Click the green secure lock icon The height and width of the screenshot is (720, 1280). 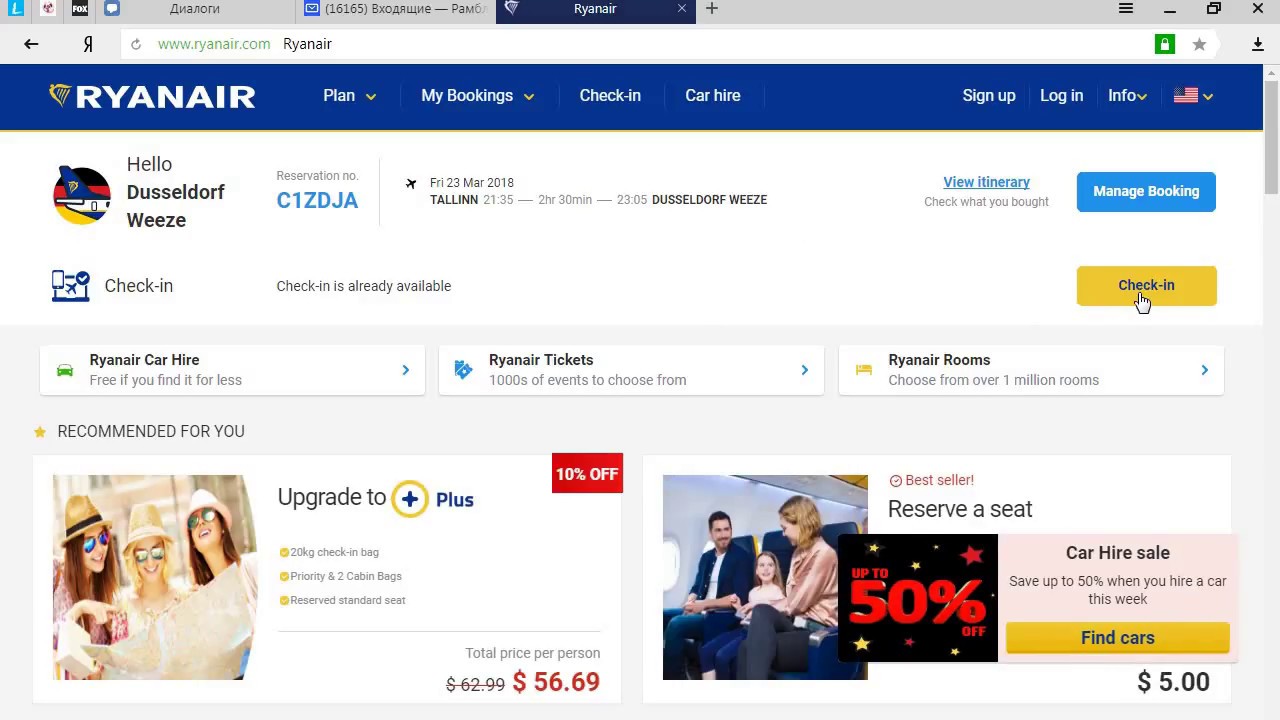[x=1165, y=44]
